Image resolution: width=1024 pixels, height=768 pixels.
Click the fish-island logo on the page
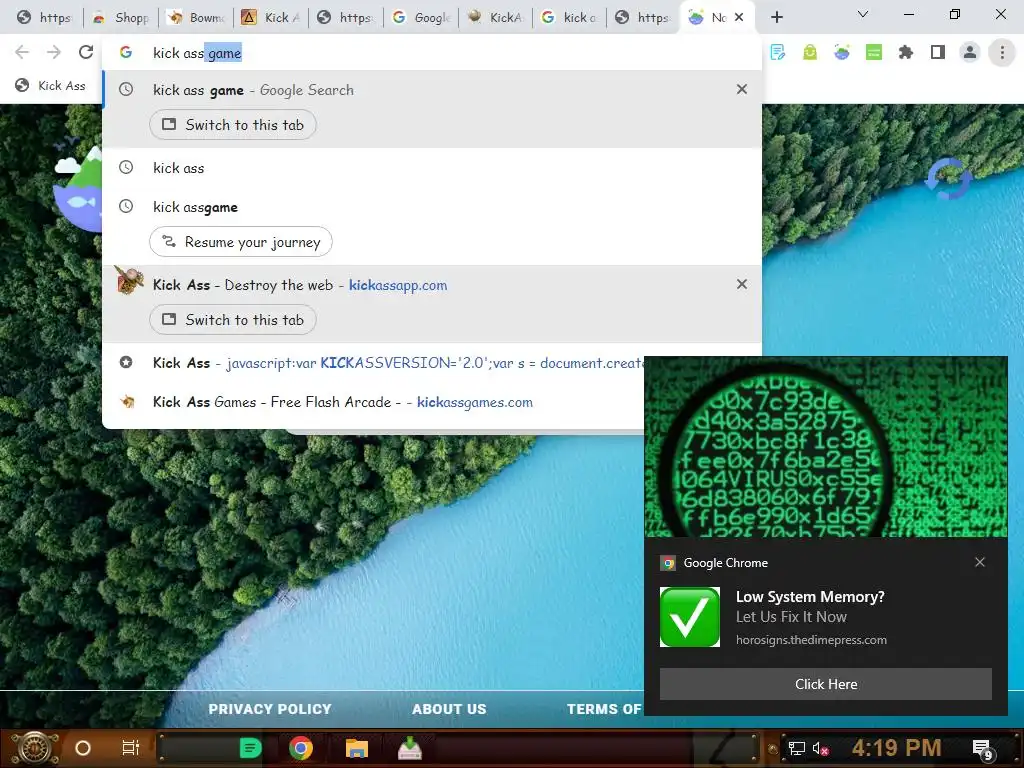[78, 189]
